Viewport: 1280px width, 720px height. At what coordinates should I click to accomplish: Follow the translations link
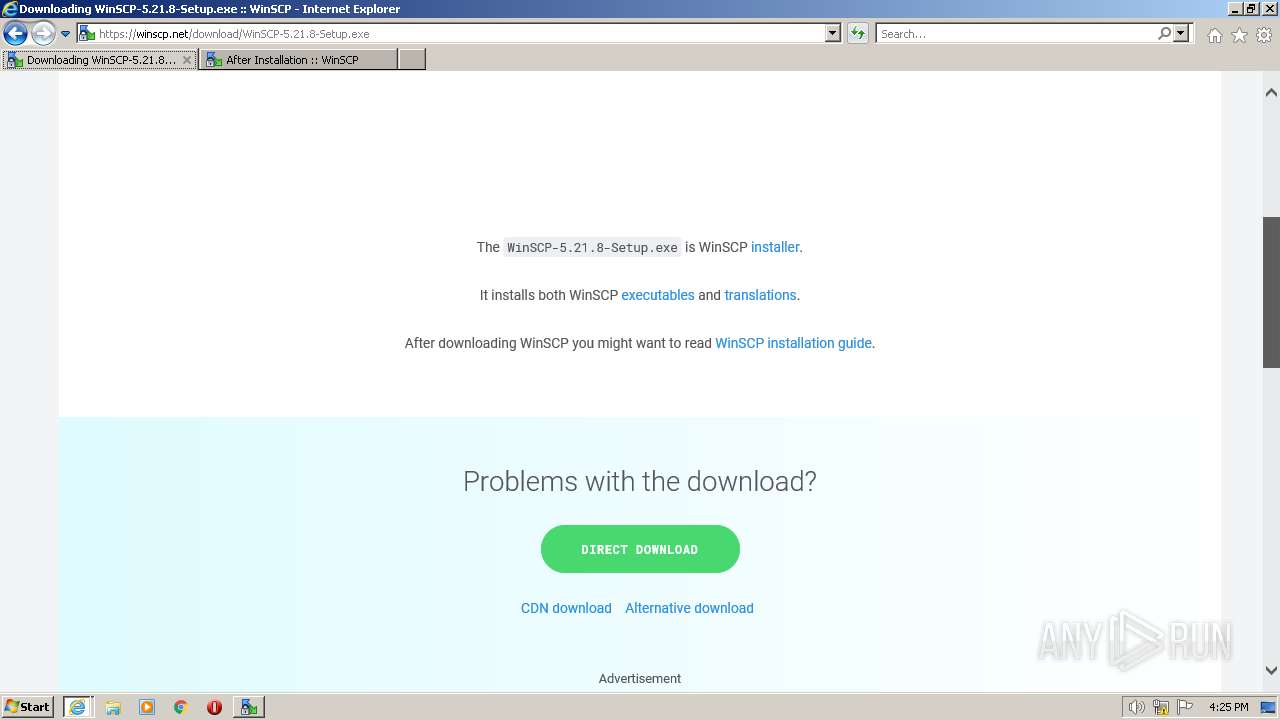coord(760,295)
